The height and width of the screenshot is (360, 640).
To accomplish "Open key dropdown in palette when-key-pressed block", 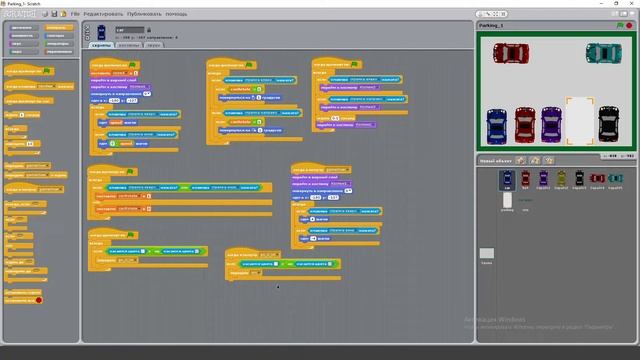I will coord(46,87).
